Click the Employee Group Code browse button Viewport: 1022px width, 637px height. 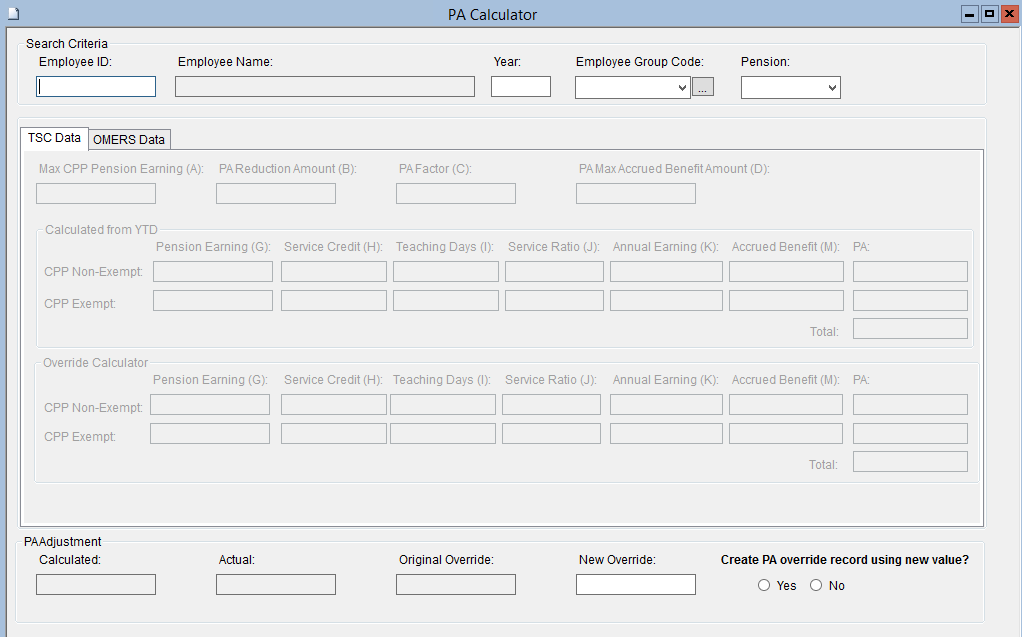[x=703, y=88]
